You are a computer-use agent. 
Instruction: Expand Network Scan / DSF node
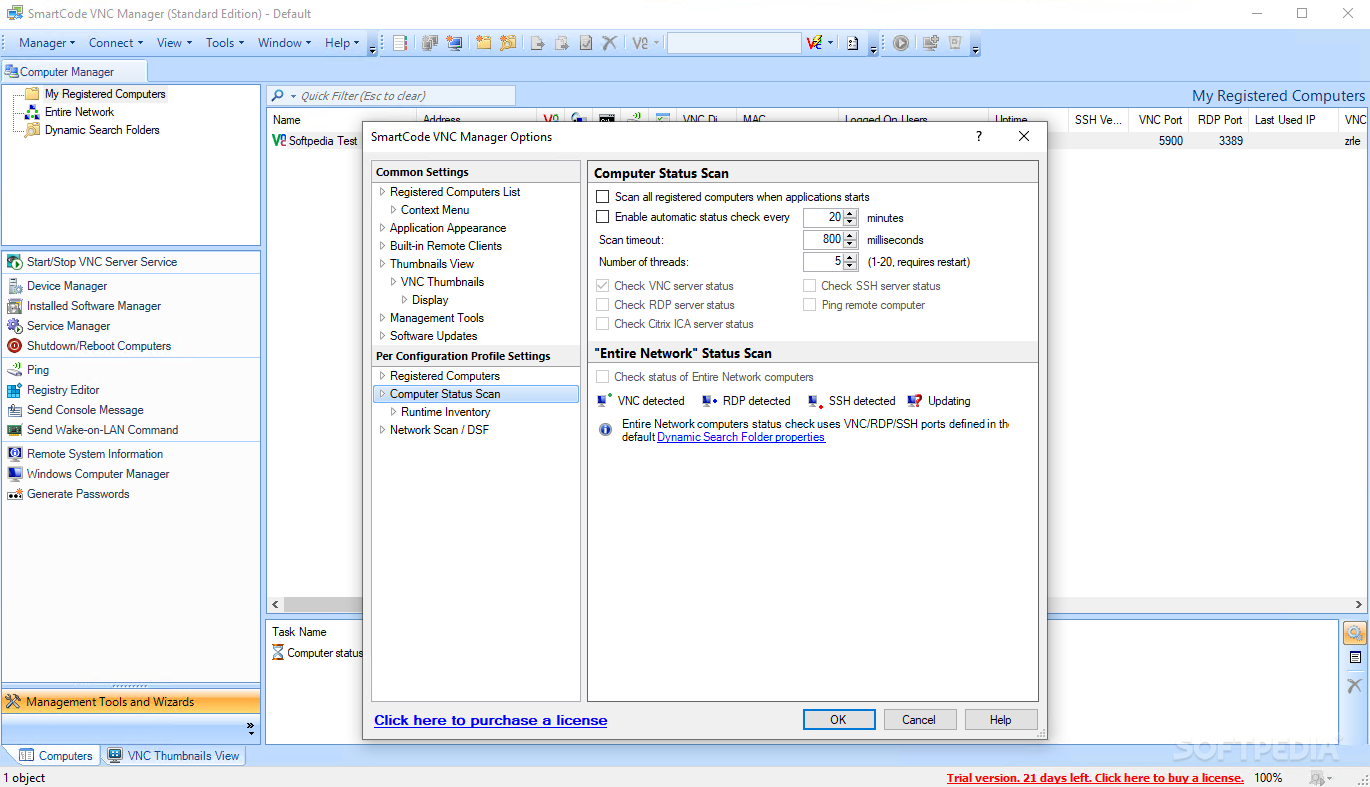coord(382,430)
